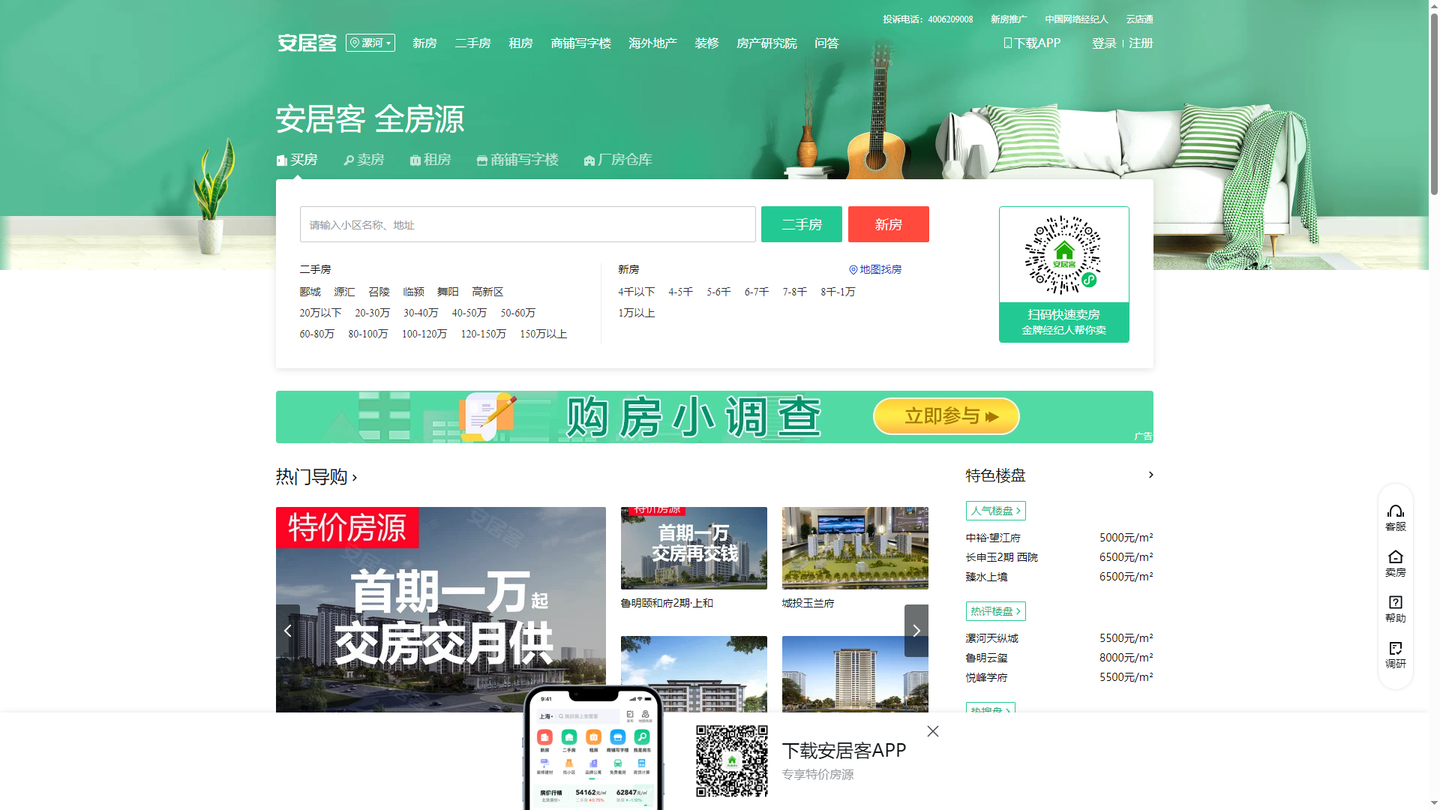1440x810 pixels.
Task: Click the 安居客 logo
Action: click(307, 43)
